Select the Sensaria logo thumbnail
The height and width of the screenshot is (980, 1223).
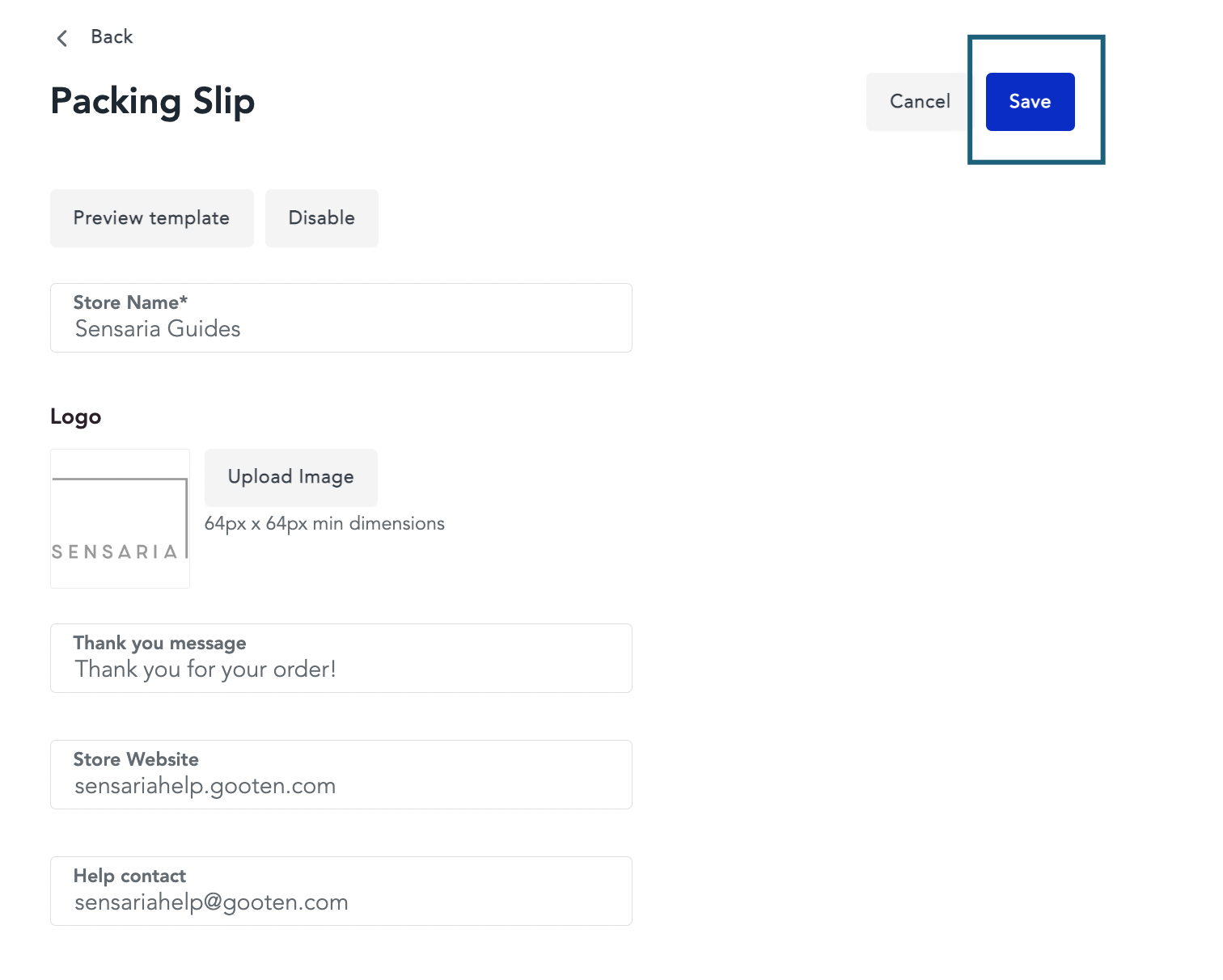[120, 518]
